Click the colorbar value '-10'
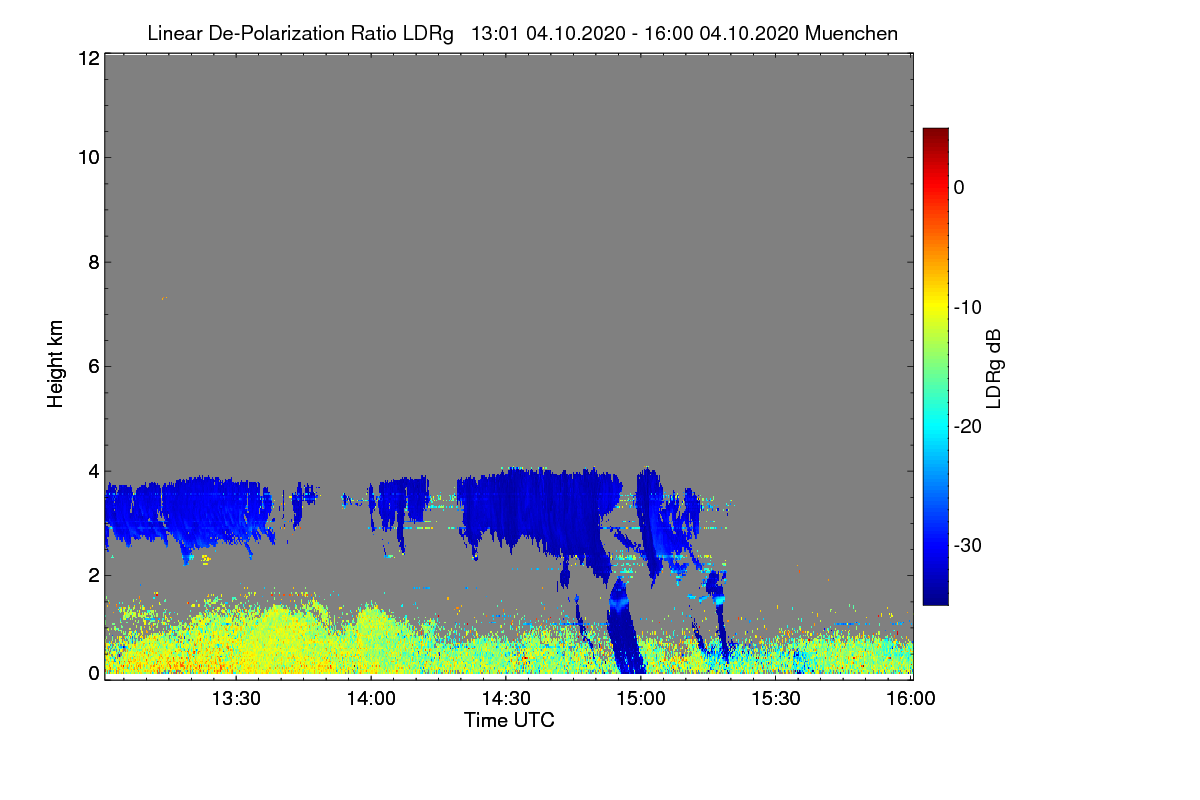Image resolution: width=1200 pixels, height=800 pixels. 968,307
